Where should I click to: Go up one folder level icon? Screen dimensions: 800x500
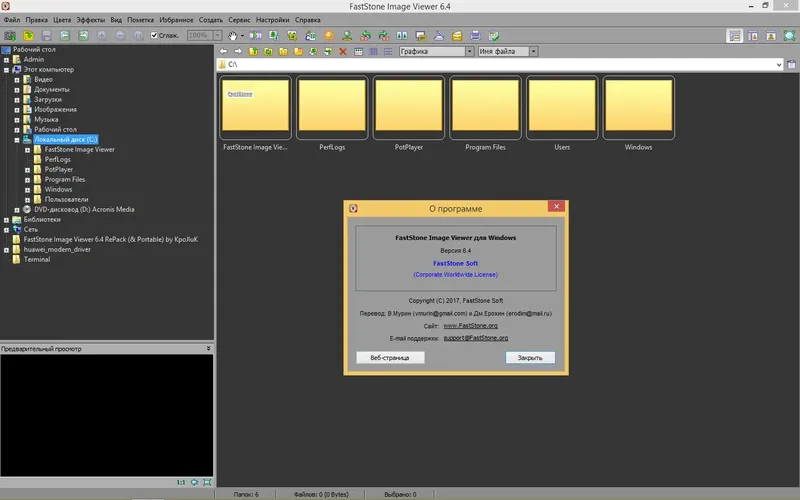point(253,51)
